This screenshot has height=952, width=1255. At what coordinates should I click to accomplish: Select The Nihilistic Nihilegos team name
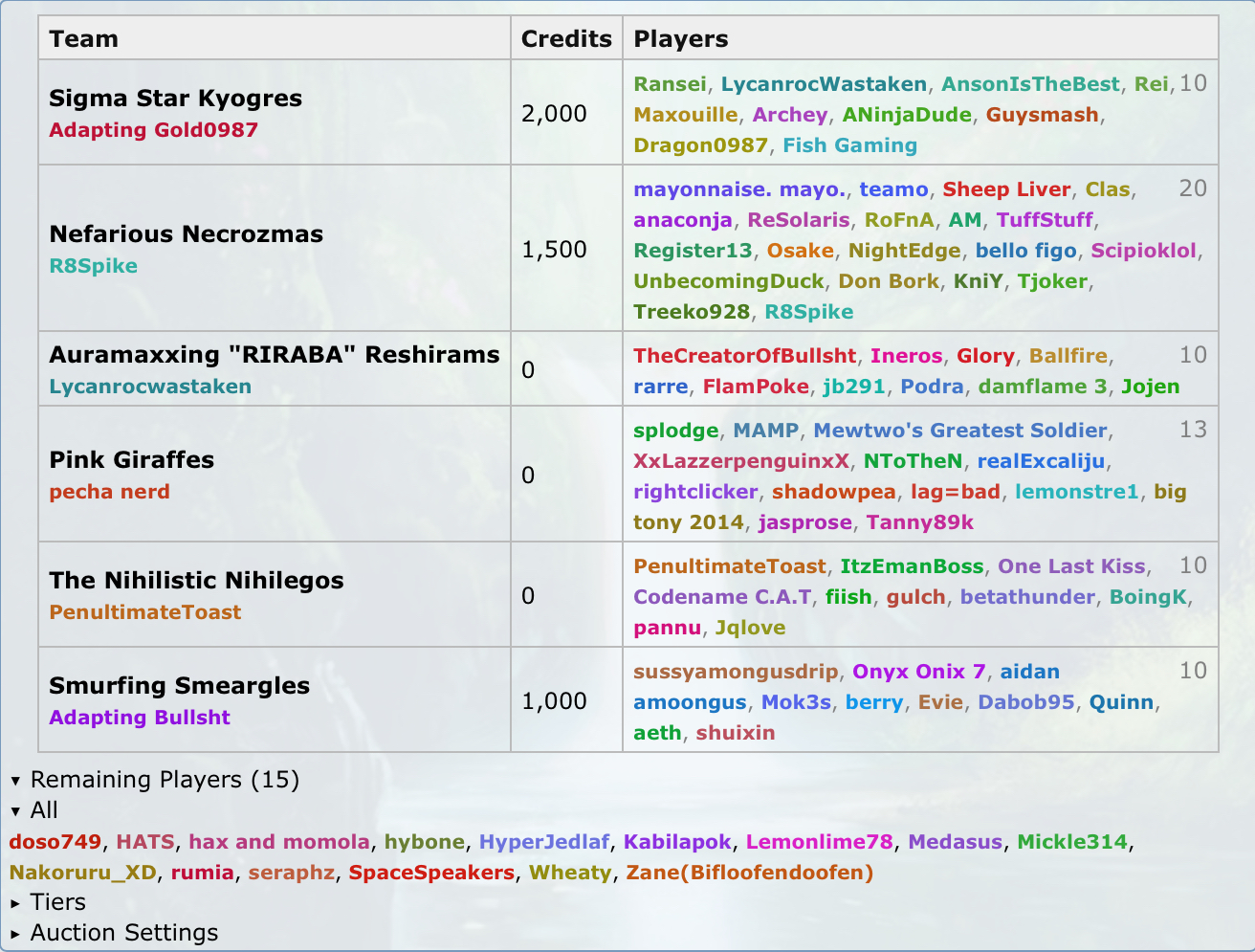(197, 581)
